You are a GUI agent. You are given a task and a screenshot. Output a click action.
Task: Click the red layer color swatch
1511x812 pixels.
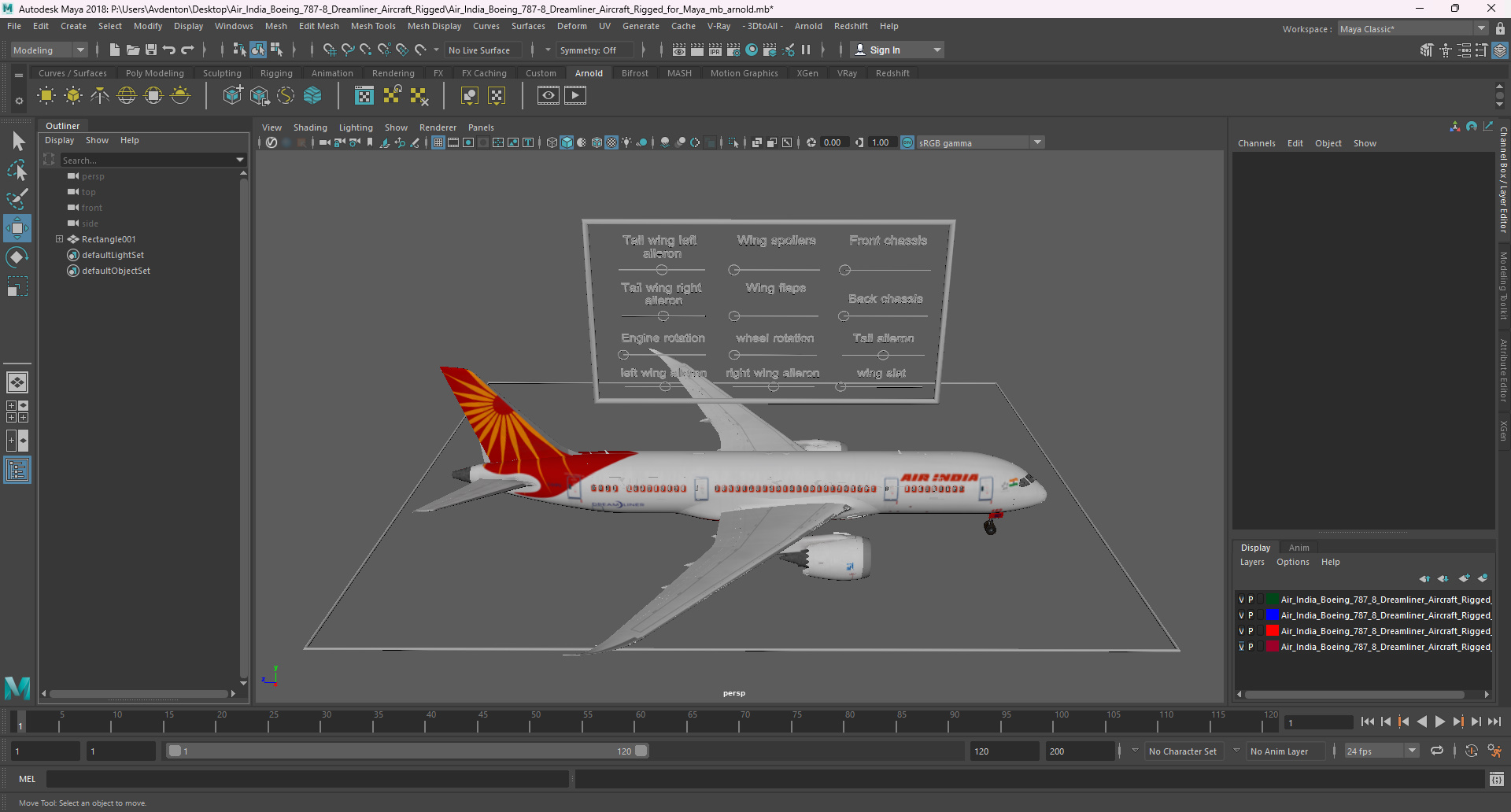click(x=1273, y=631)
